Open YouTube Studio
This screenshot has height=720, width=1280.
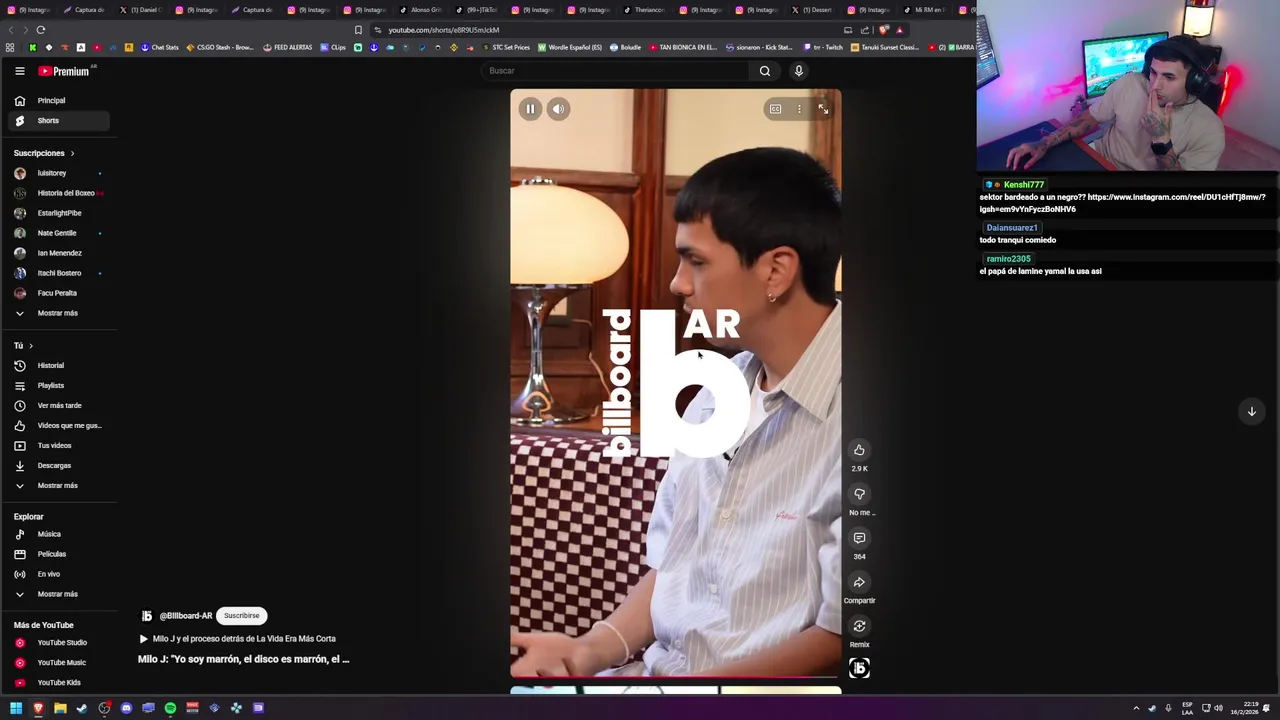pos(59,643)
